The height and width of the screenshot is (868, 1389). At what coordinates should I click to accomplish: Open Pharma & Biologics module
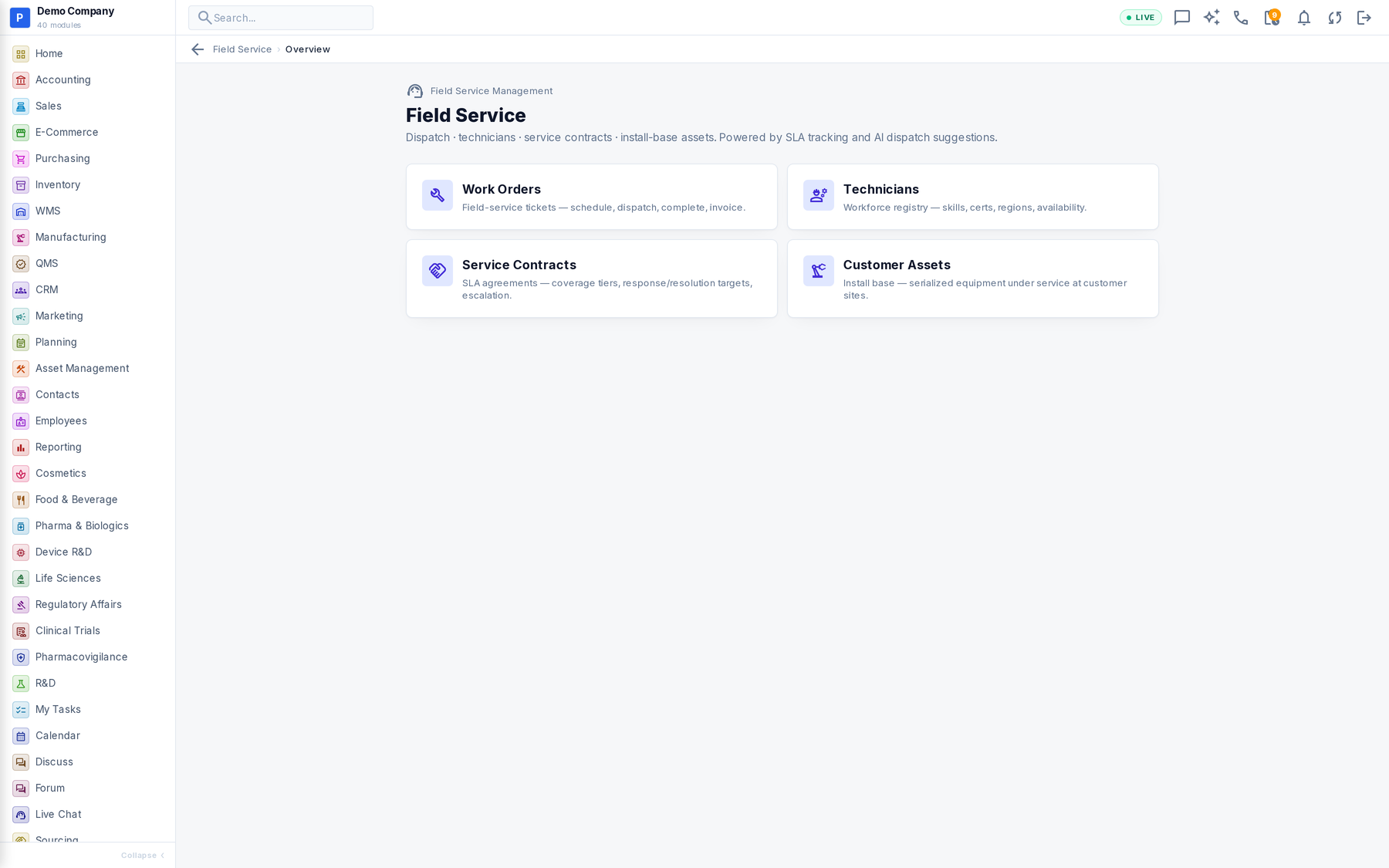(x=87, y=525)
